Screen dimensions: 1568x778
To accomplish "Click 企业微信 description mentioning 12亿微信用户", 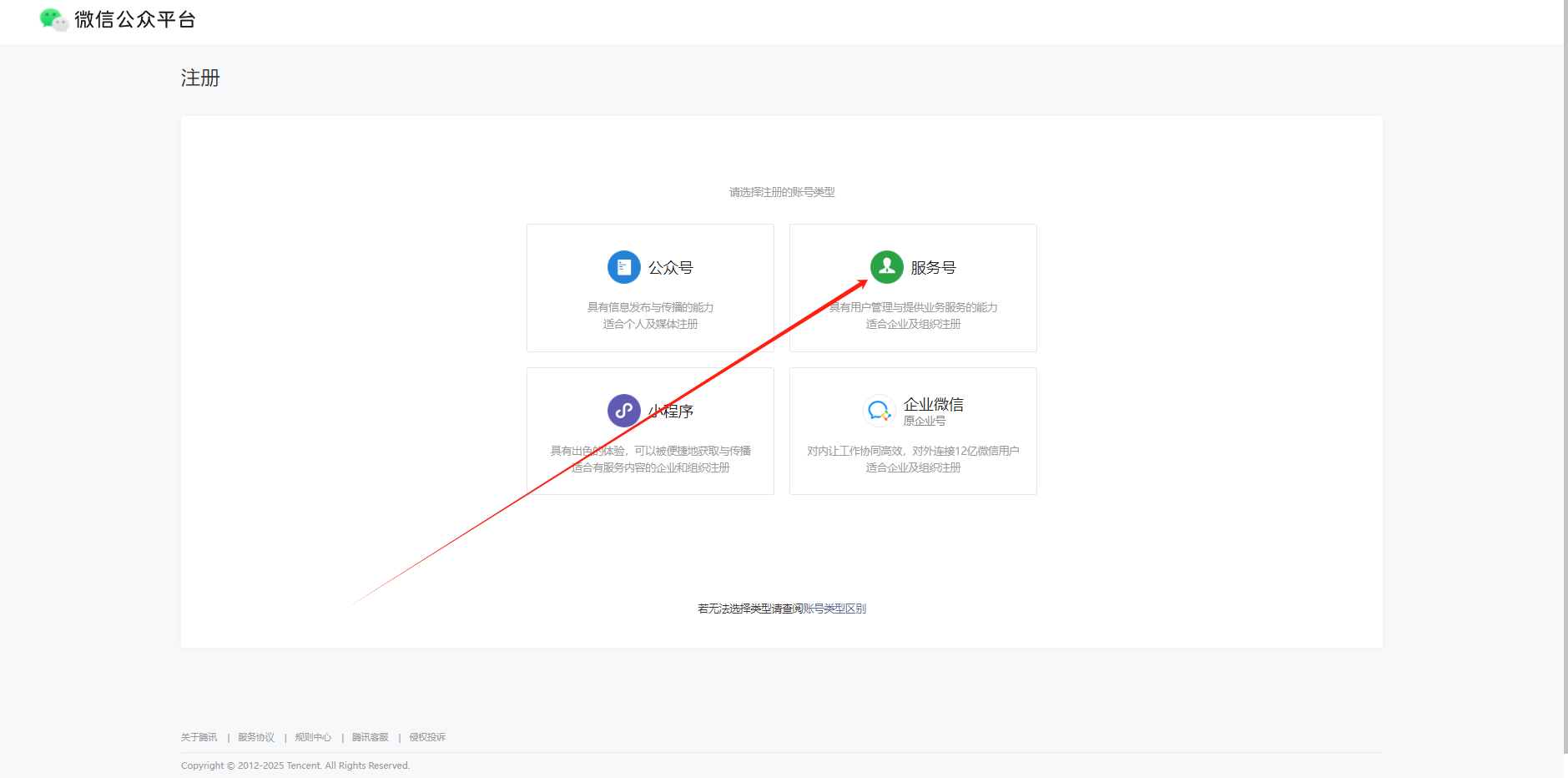I will [913, 451].
